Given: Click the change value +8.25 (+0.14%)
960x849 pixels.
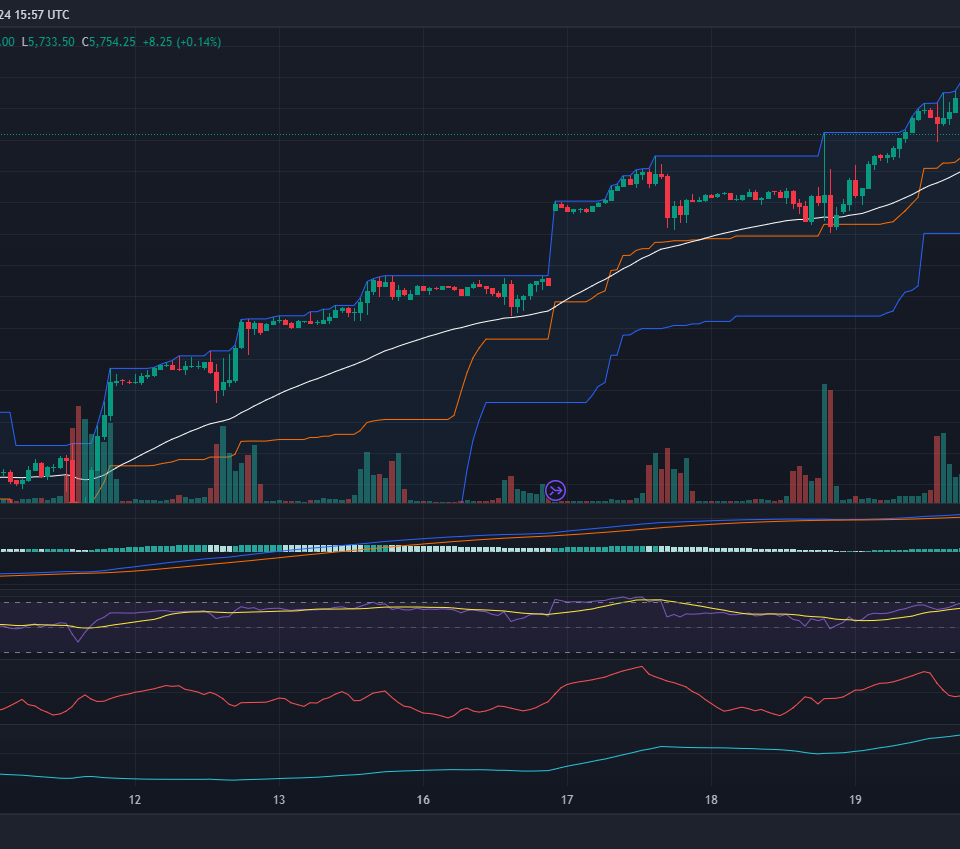Looking at the screenshot, I should pos(182,42).
